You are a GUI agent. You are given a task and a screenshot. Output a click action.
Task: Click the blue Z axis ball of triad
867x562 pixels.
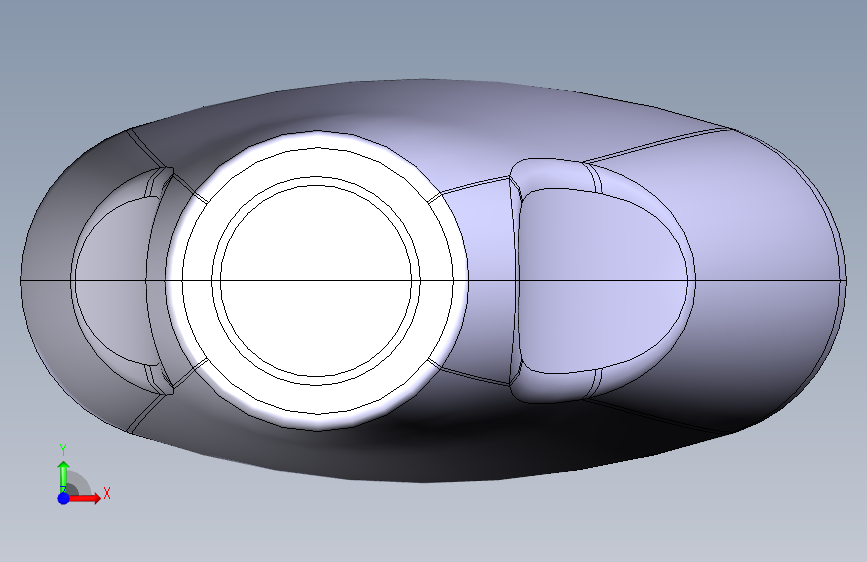(x=63, y=498)
